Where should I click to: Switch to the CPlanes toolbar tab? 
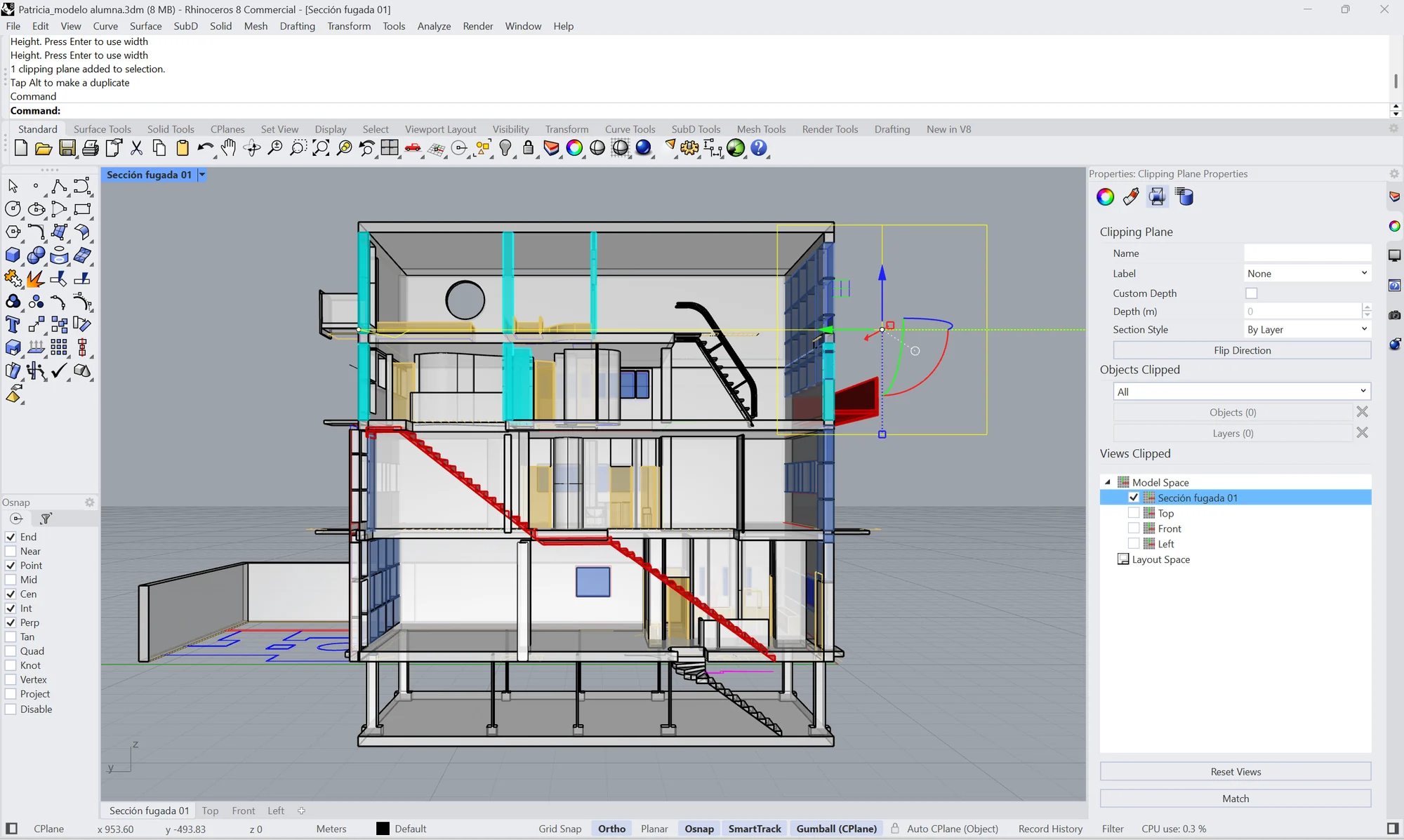coord(227,129)
